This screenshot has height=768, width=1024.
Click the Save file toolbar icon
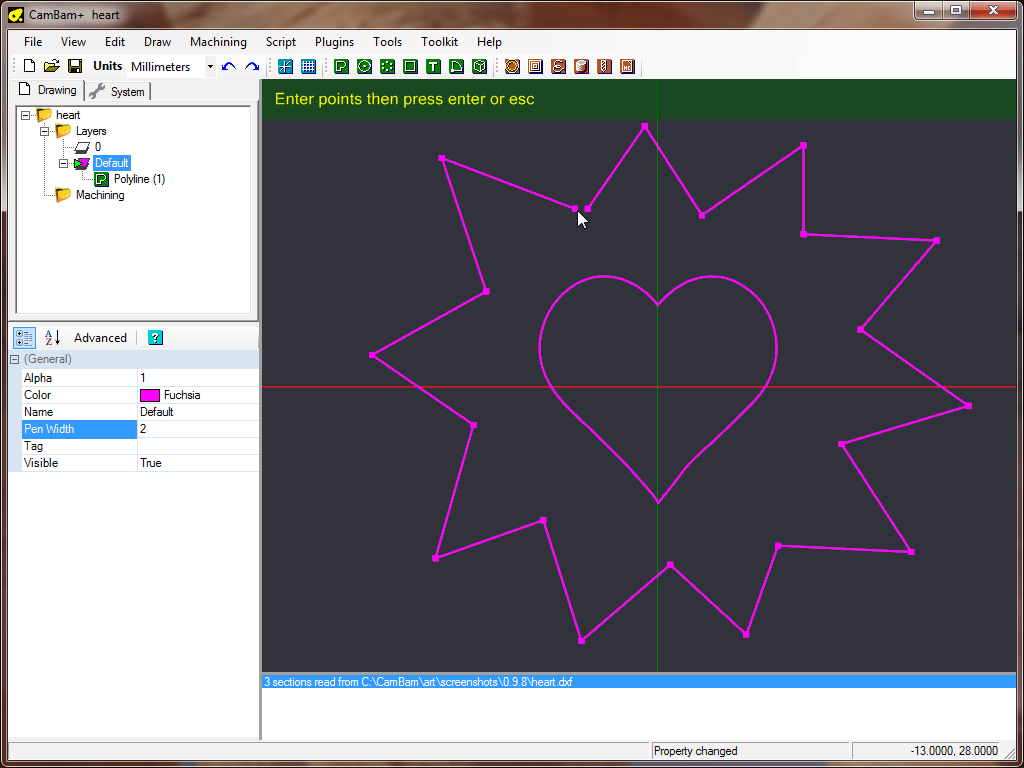pyautogui.click(x=75, y=67)
